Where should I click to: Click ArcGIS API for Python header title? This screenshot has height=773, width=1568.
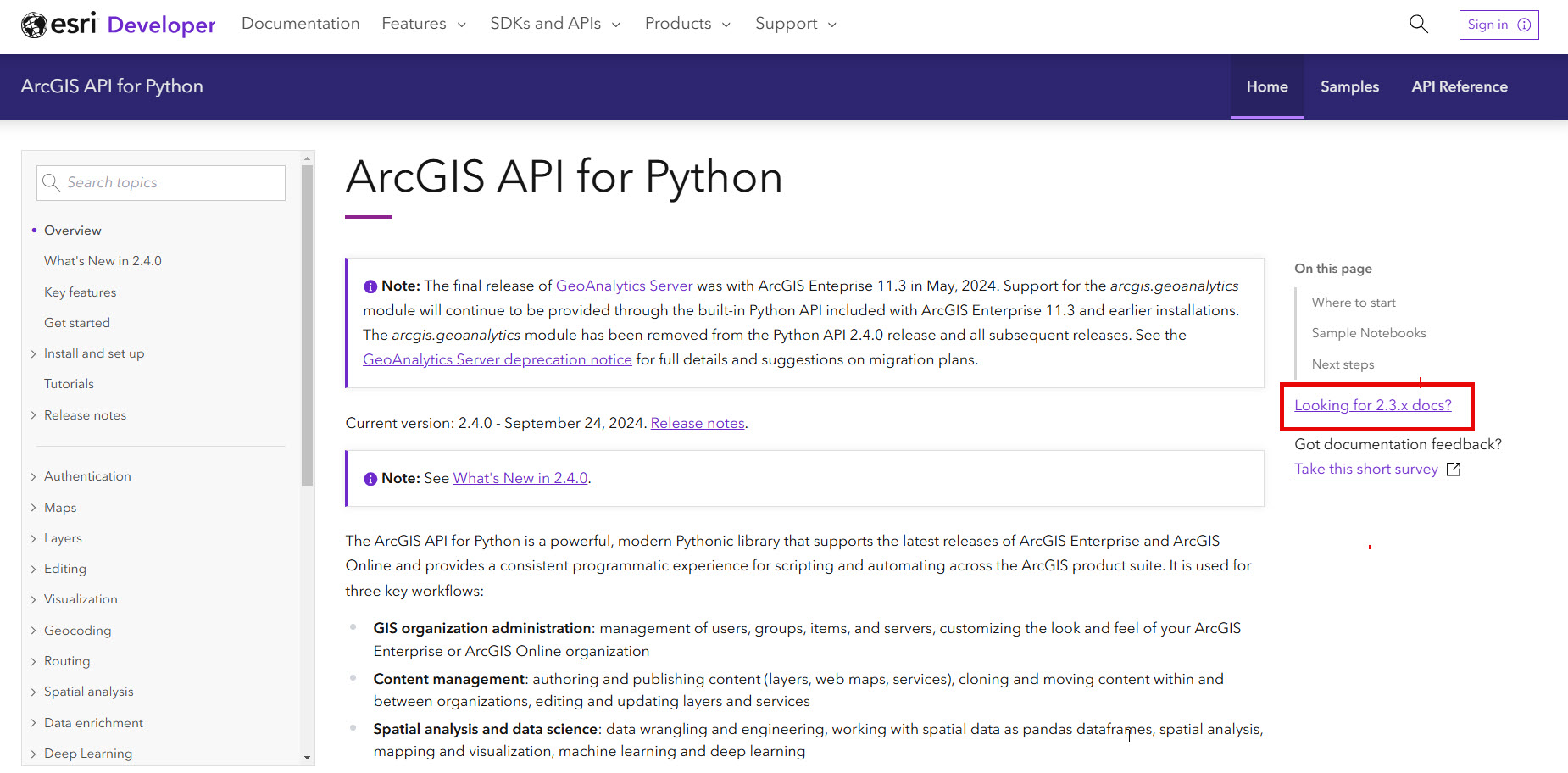pyautogui.click(x=112, y=86)
